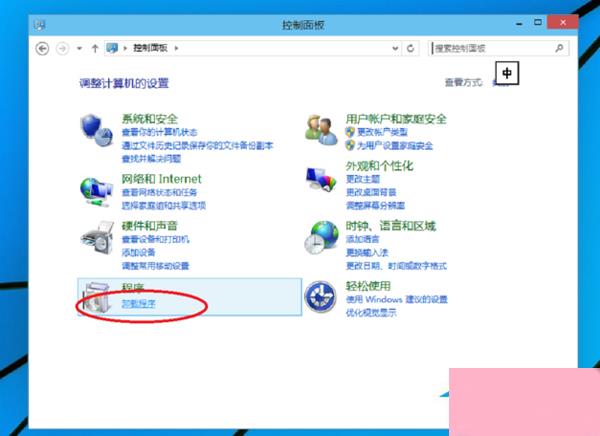This screenshot has height=436, width=600.
Task: Open 查看设备和打印机
Action: pyautogui.click(x=155, y=239)
